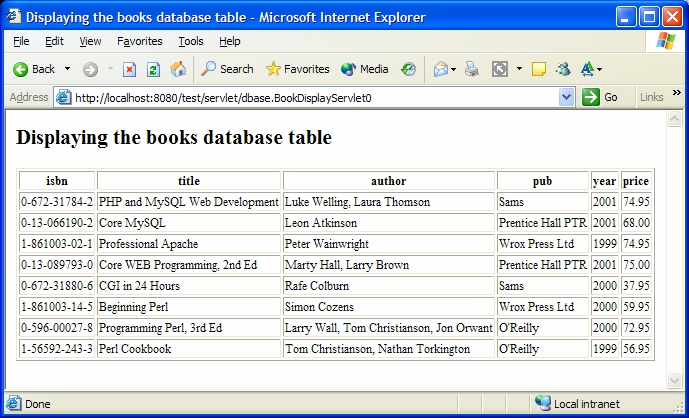Expand the Links bar chevron
The image size is (689, 418).
pos(677,93)
